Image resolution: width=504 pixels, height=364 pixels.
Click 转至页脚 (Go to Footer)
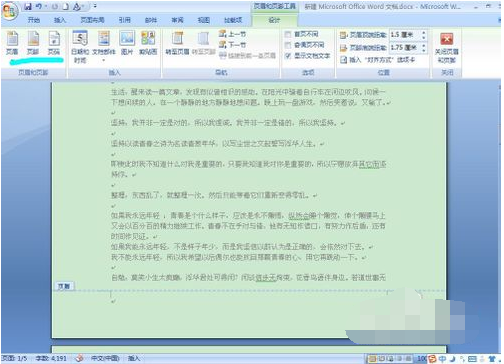[x=203, y=43]
